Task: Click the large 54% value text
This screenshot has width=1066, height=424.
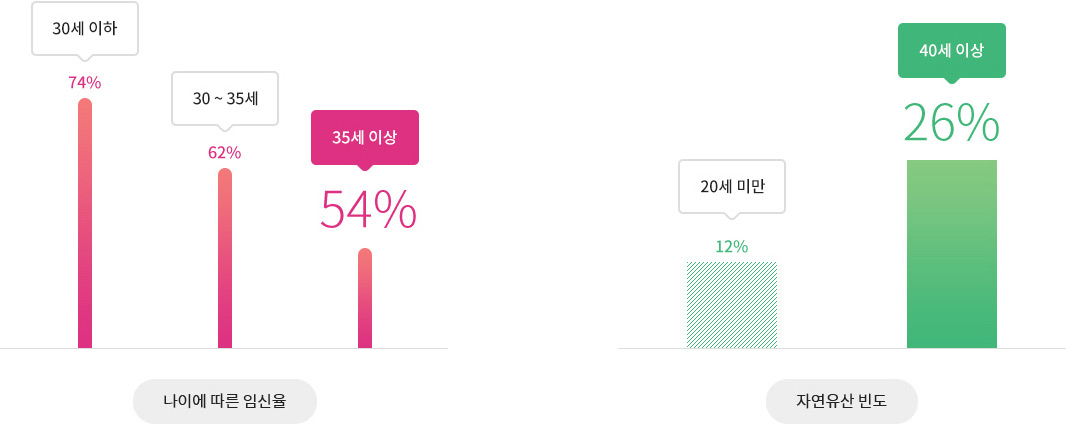Action: click(368, 209)
